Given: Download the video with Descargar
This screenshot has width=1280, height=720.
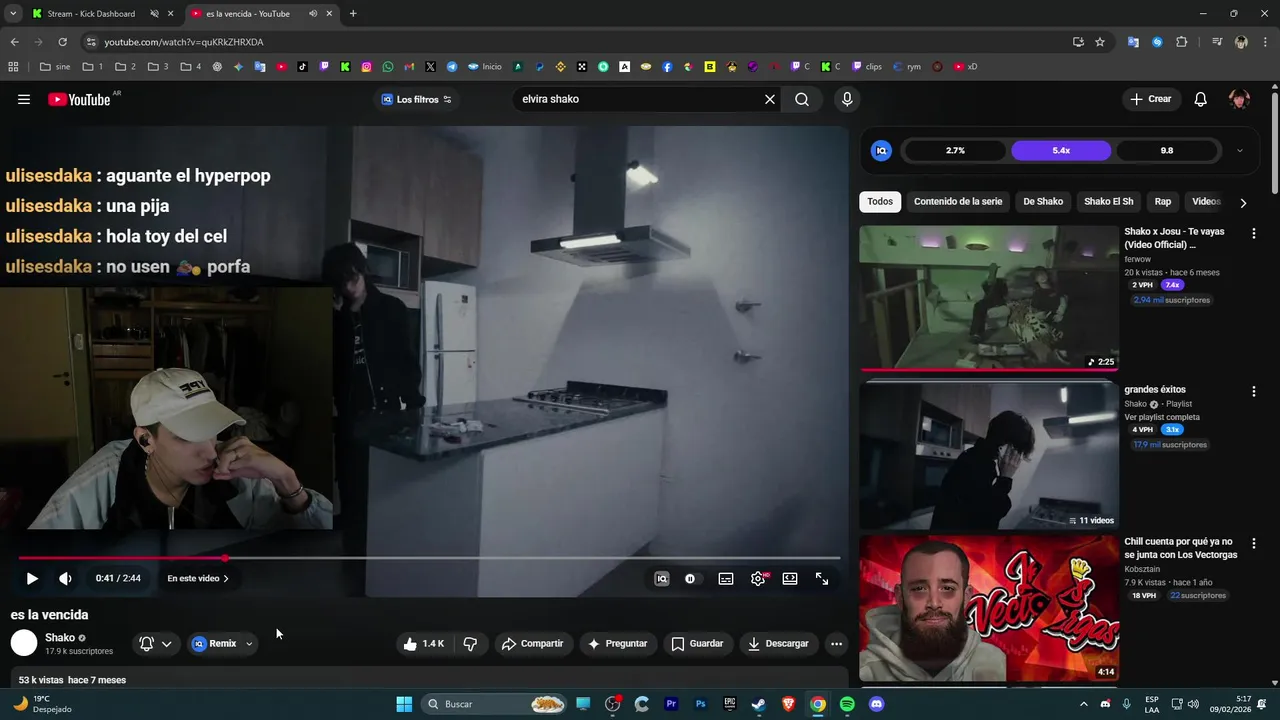Looking at the screenshot, I should 778,644.
